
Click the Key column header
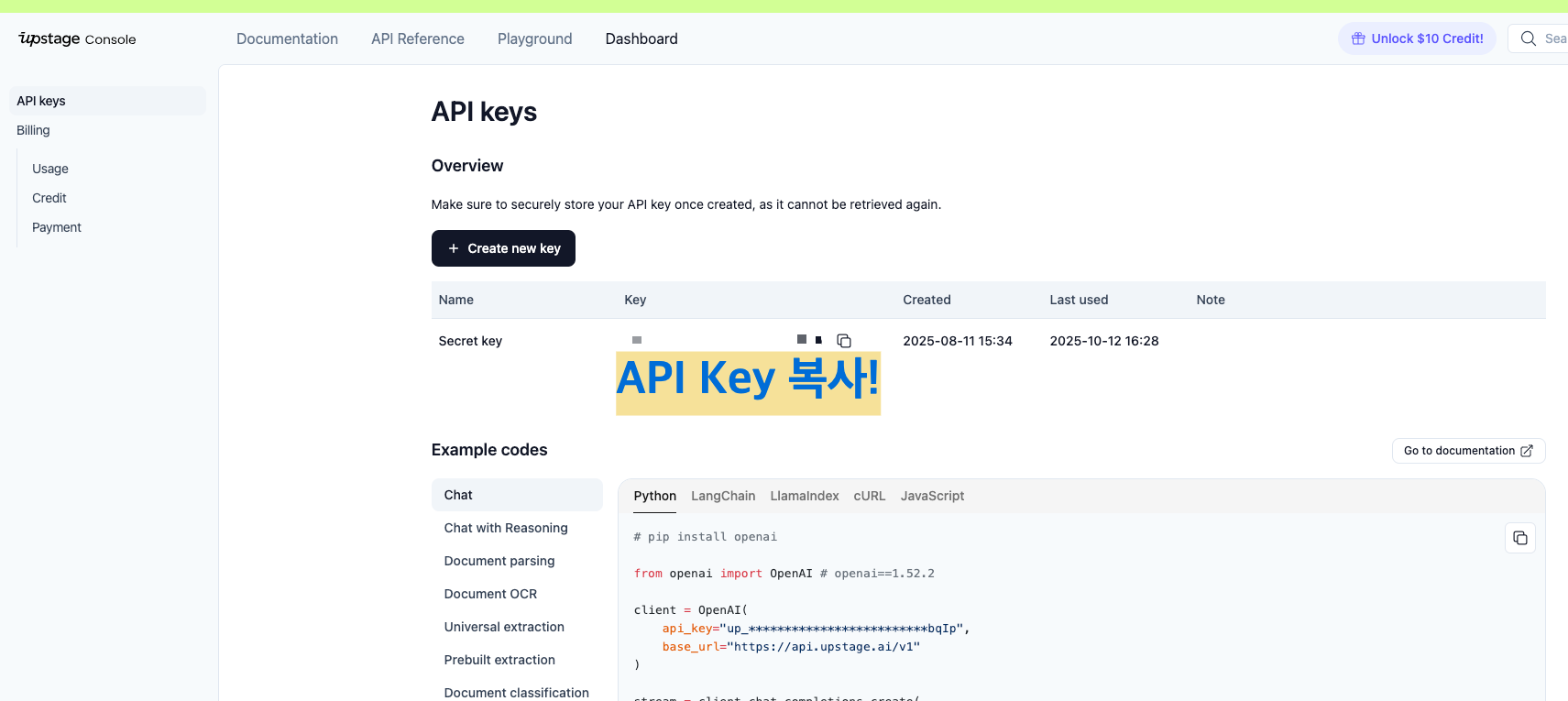[635, 300]
